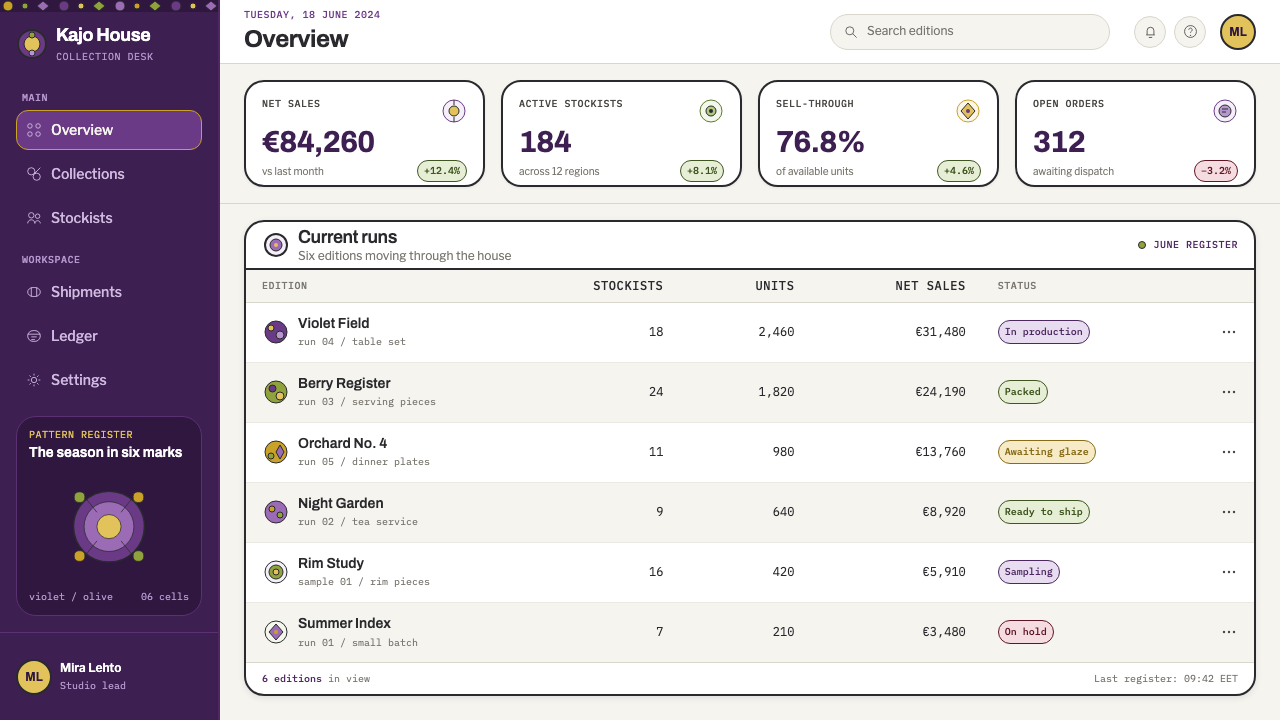Open the help question mark icon
This screenshot has width=1280, height=720.
[x=1190, y=32]
